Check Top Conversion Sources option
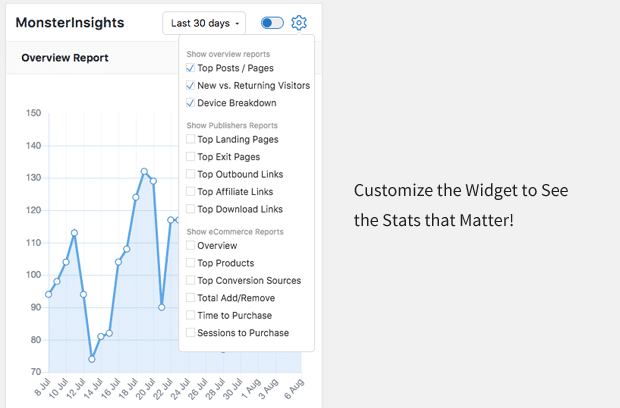Viewport: 620px width, 408px height. [190, 280]
